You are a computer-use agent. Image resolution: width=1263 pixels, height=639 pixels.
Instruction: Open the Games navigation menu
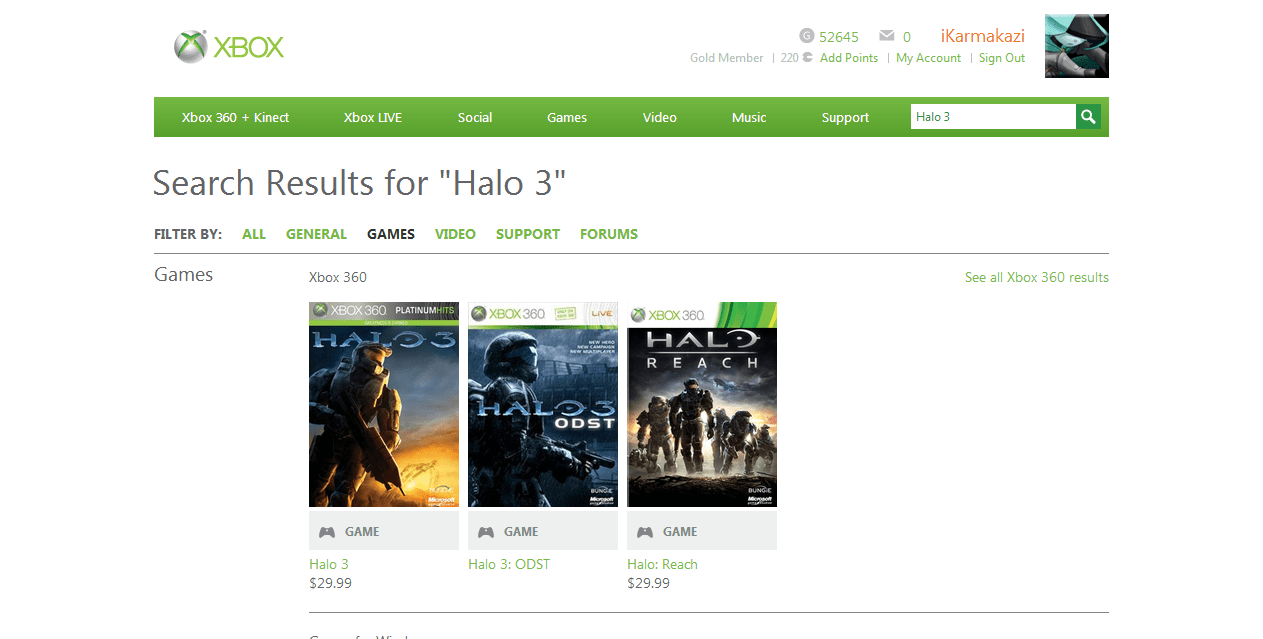coord(567,117)
